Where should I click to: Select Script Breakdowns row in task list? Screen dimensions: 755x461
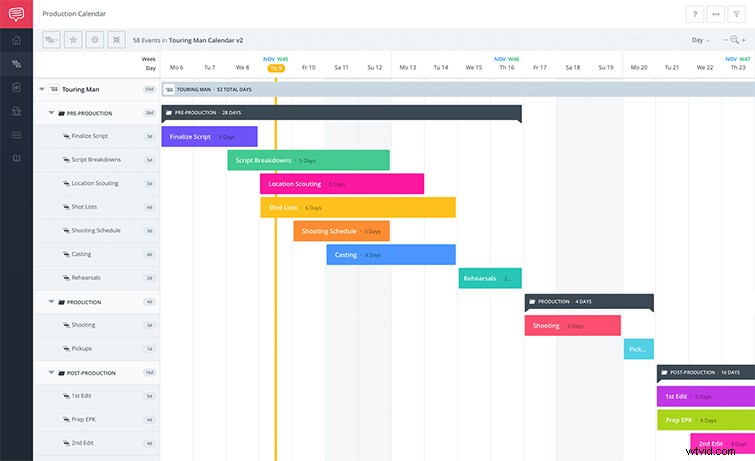tap(97, 160)
